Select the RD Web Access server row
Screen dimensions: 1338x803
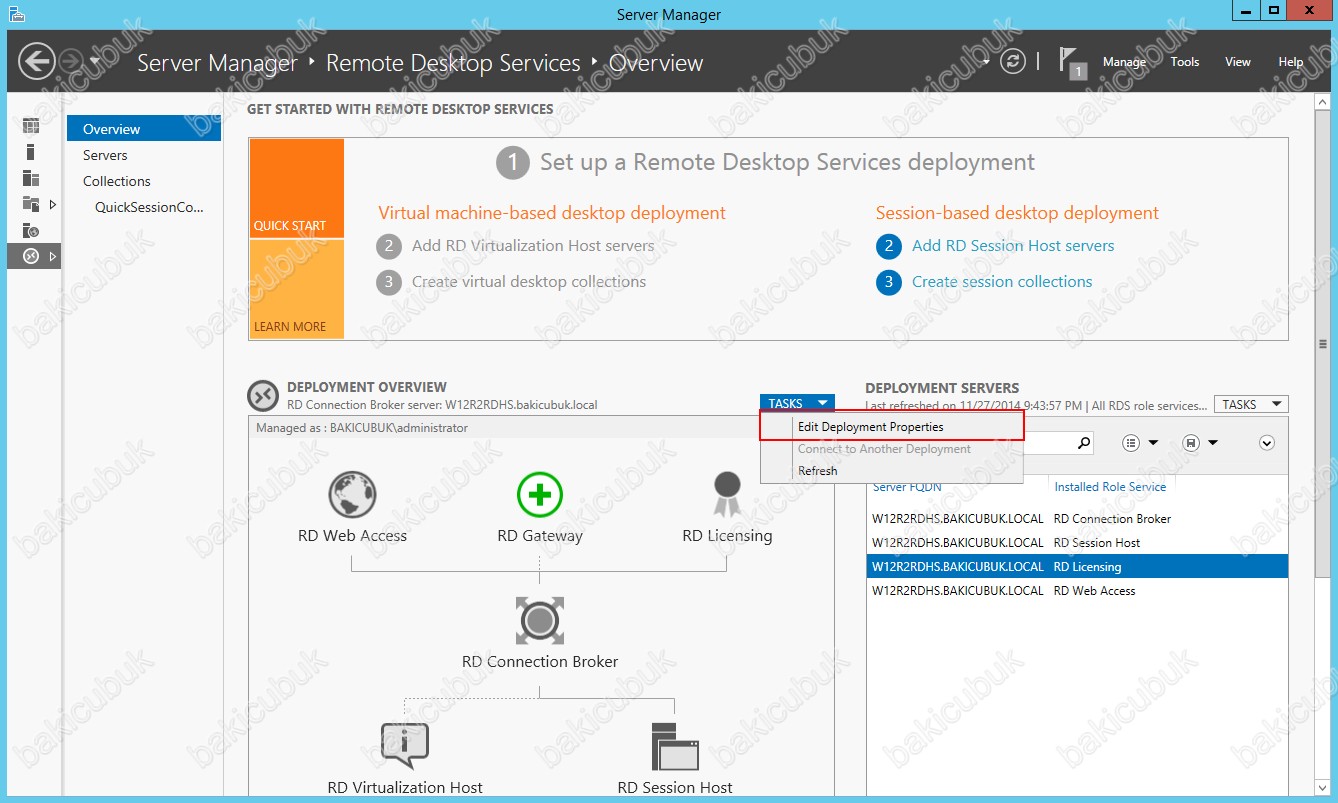(1077, 591)
